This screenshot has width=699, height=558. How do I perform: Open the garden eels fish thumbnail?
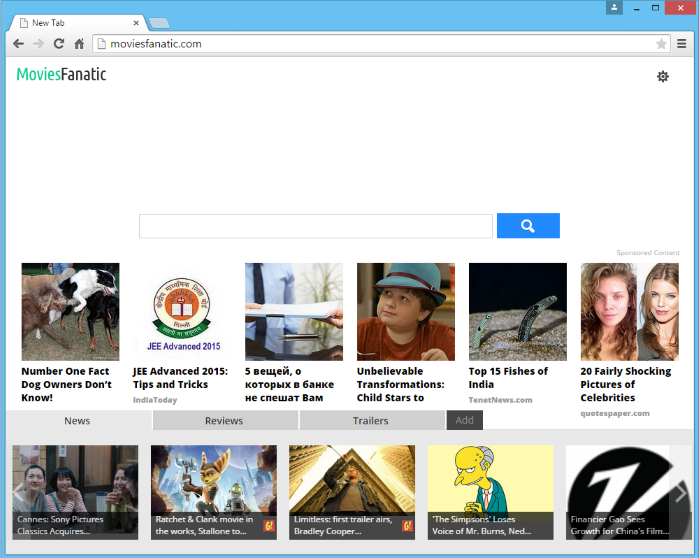(518, 312)
